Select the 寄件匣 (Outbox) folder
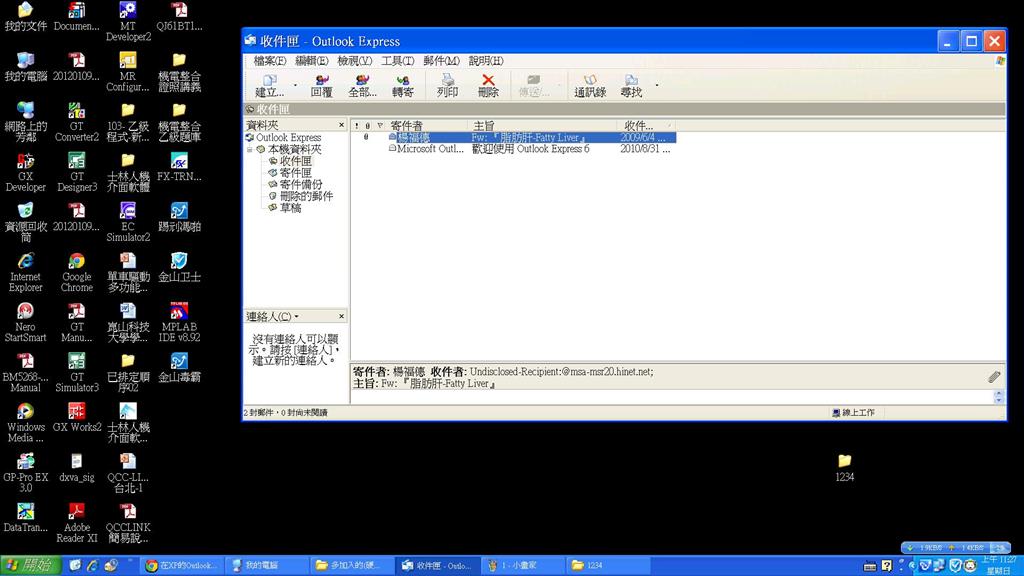This screenshot has width=1024, height=576. (x=290, y=172)
